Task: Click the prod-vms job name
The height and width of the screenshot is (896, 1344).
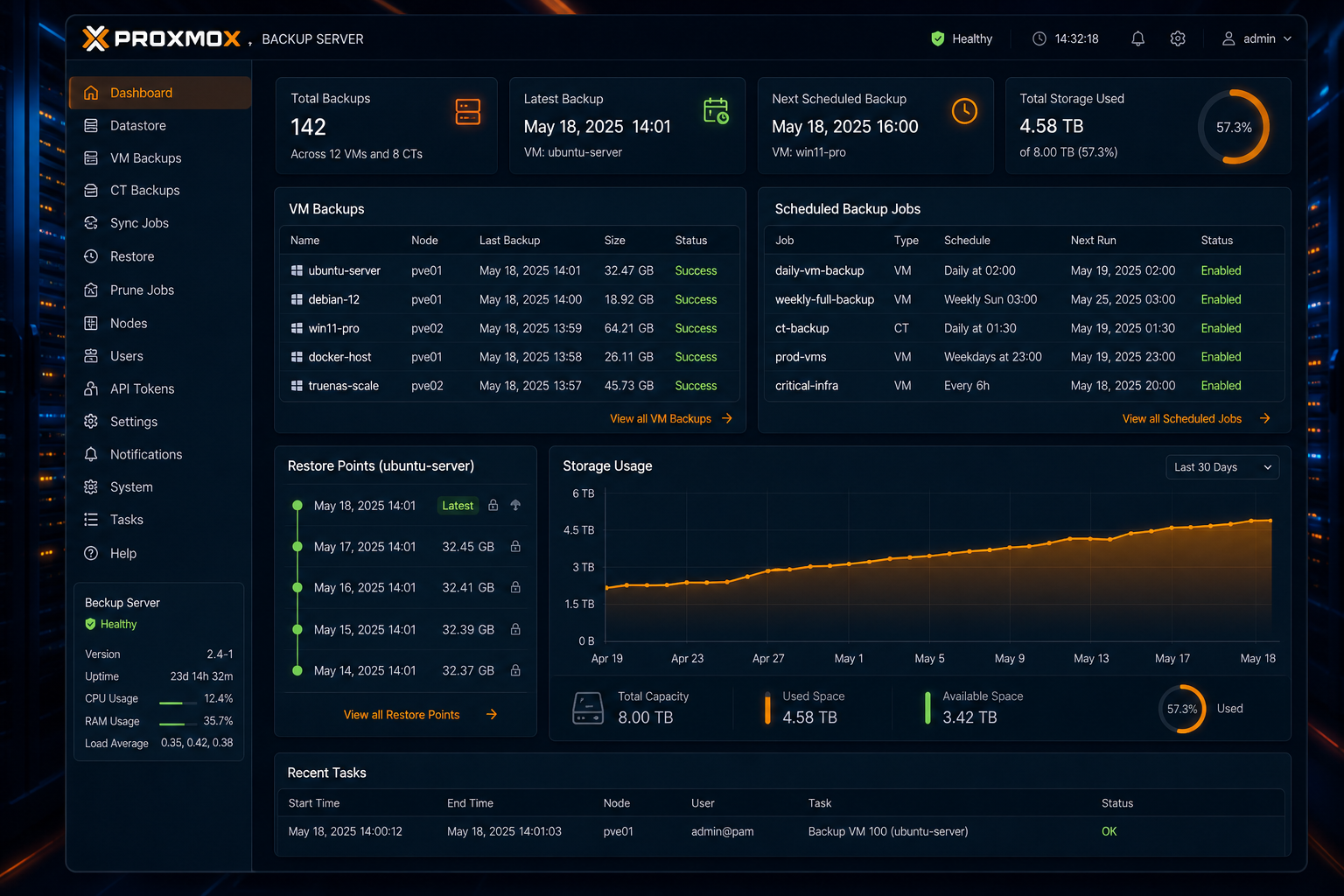Action: (x=801, y=357)
